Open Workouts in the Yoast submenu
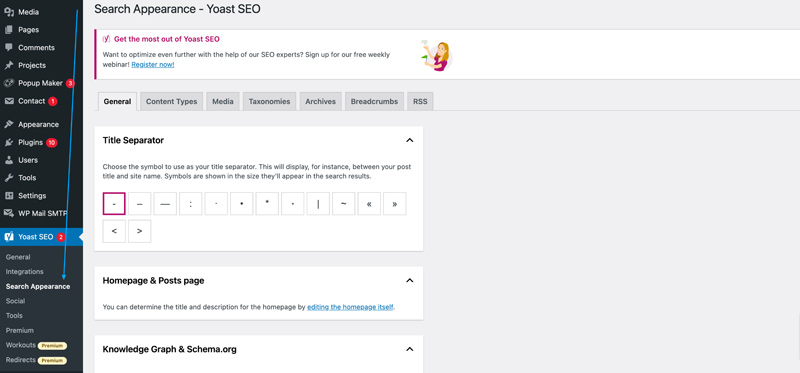 (x=21, y=345)
